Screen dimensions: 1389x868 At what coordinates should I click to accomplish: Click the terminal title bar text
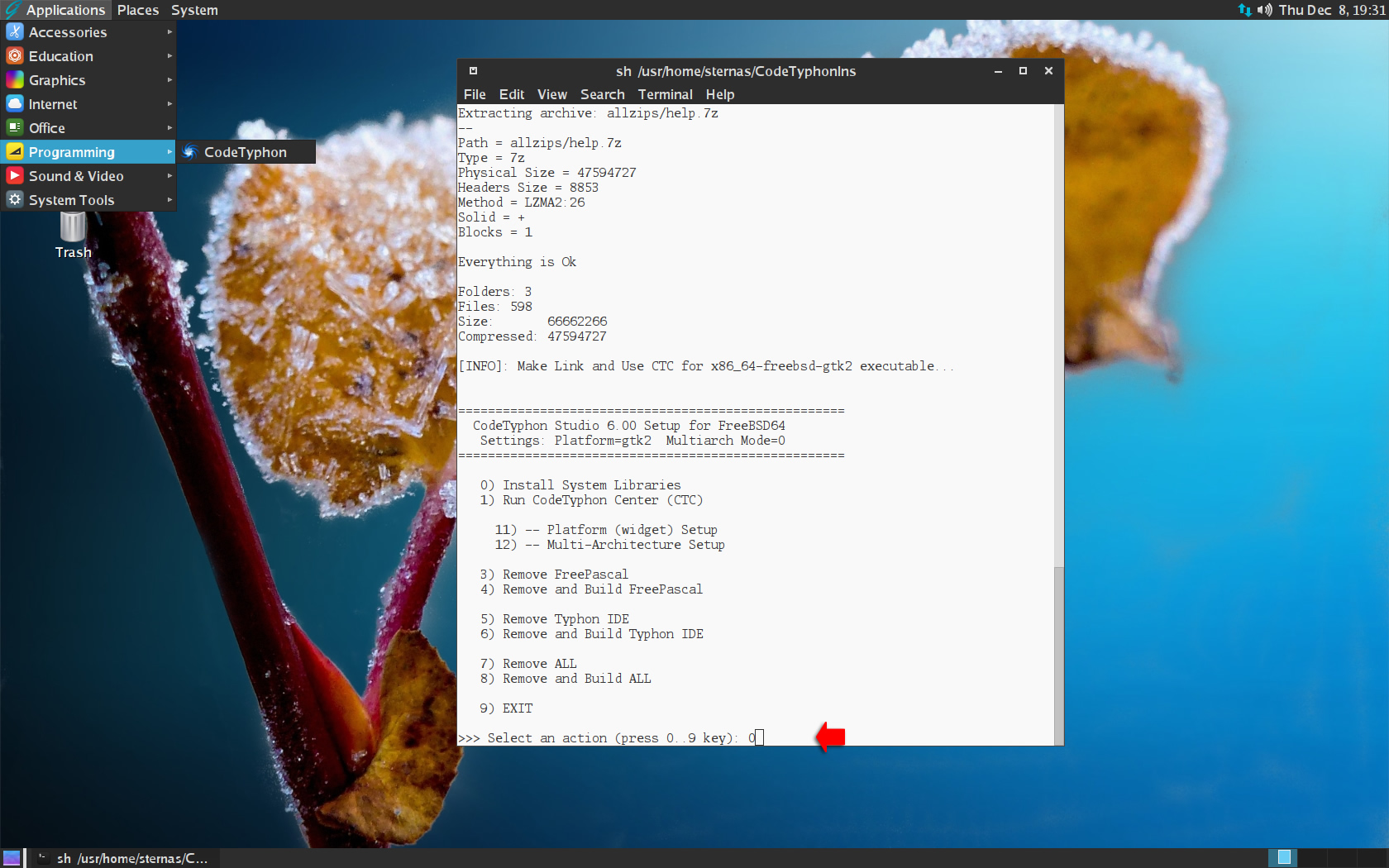[736, 71]
